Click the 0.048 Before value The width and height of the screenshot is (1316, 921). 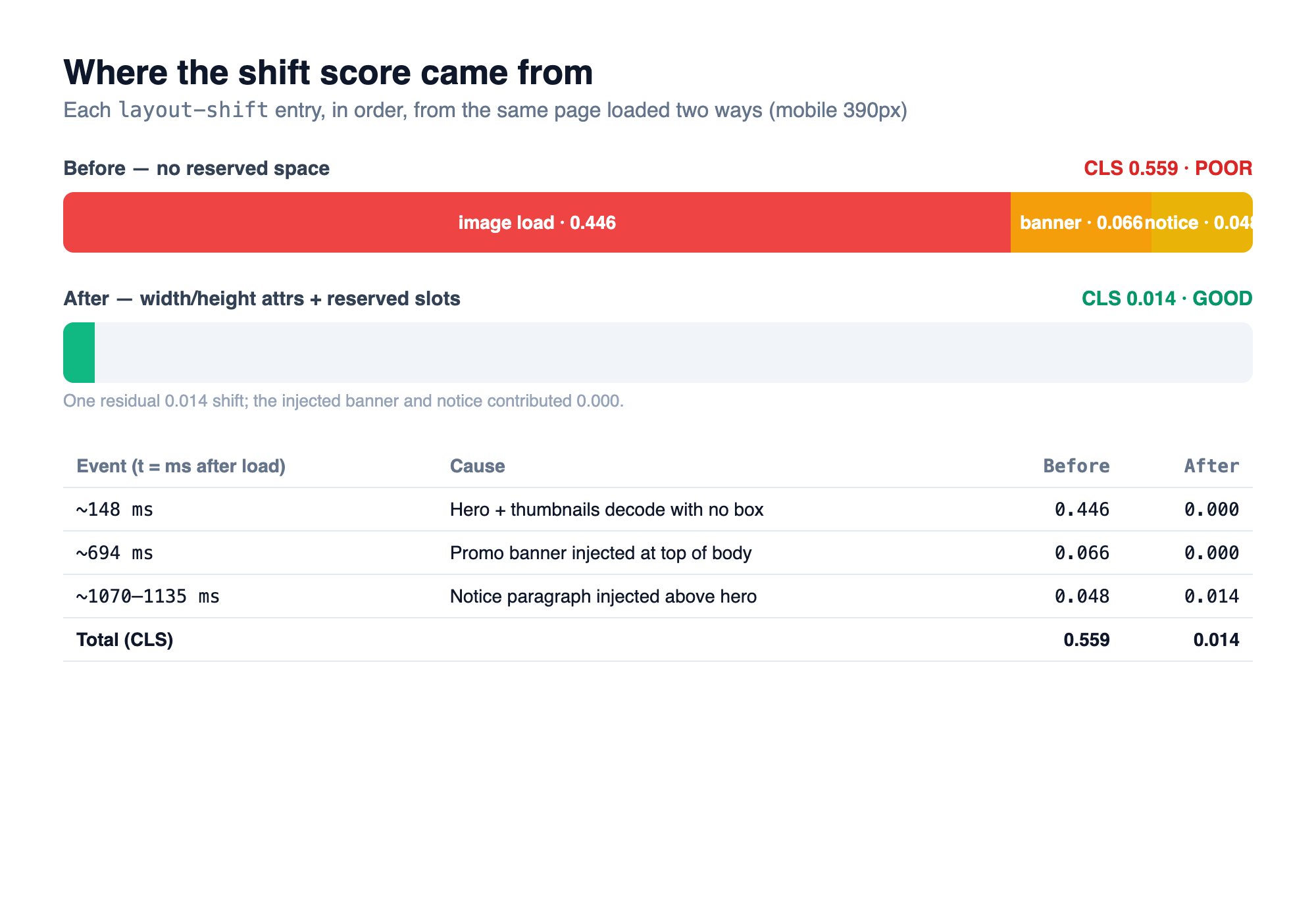point(1082,597)
